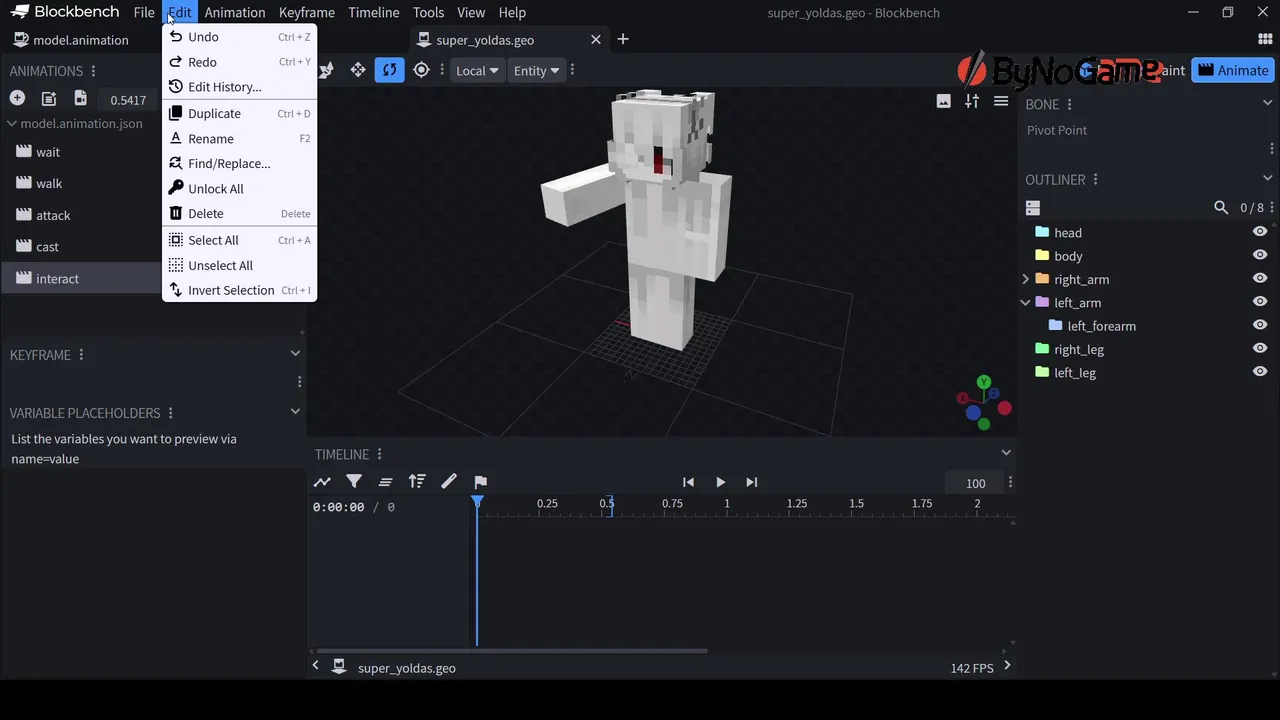Screen dimensions: 1280x720
Task: Choose Invert Selection in the Edit menu
Action: click(240, 291)
